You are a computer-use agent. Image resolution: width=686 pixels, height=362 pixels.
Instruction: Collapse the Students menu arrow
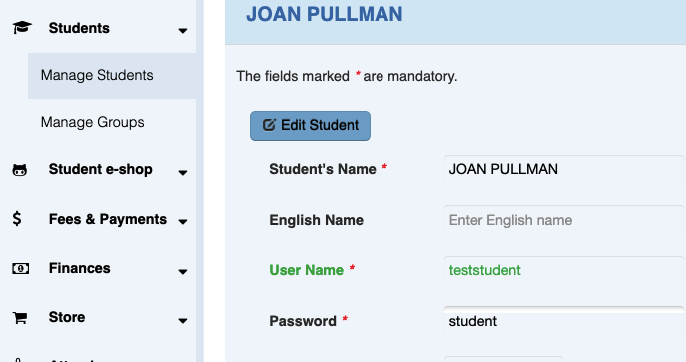[x=183, y=31]
